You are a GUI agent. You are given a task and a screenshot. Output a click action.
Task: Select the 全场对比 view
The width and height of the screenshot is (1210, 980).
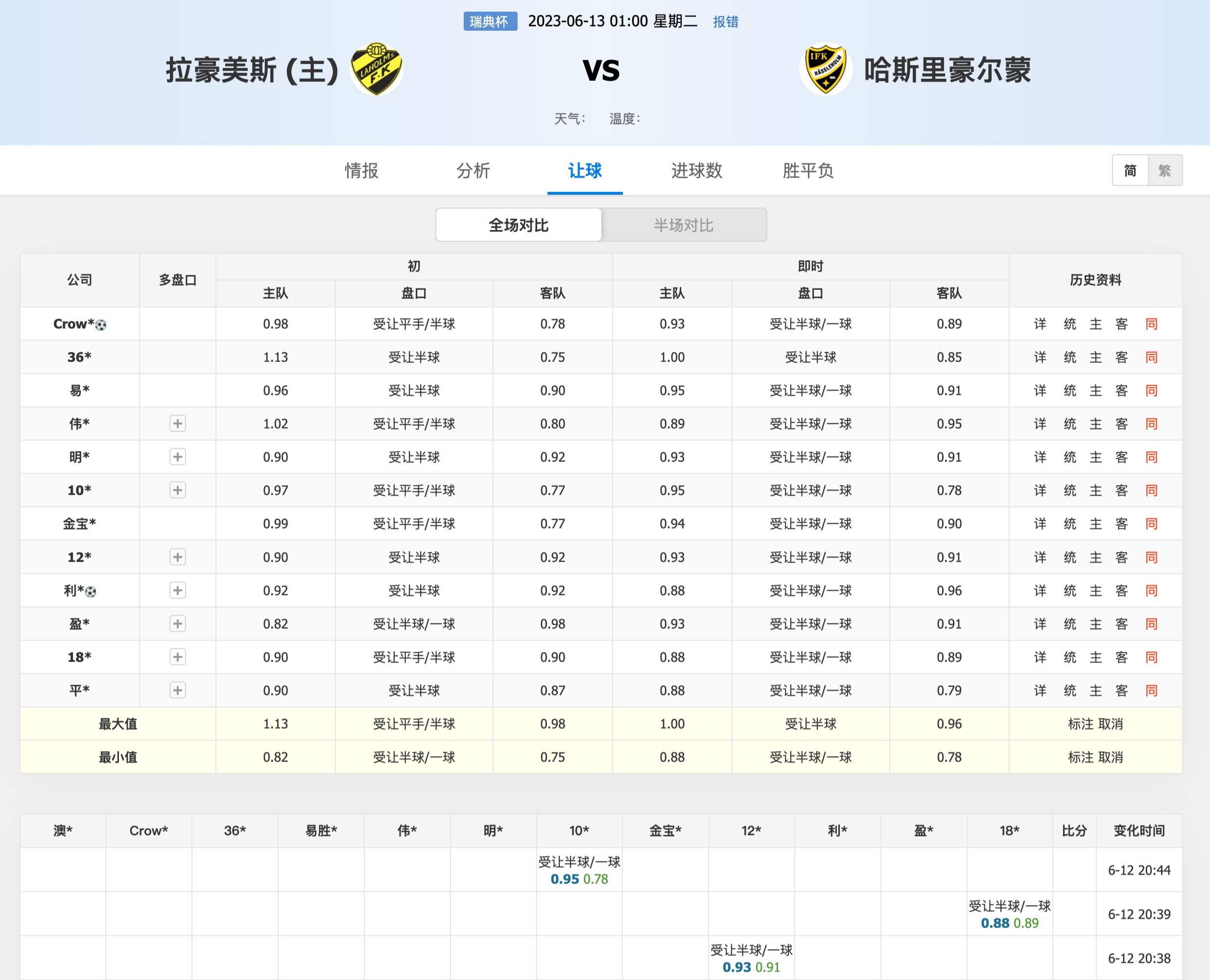click(x=519, y=225)
